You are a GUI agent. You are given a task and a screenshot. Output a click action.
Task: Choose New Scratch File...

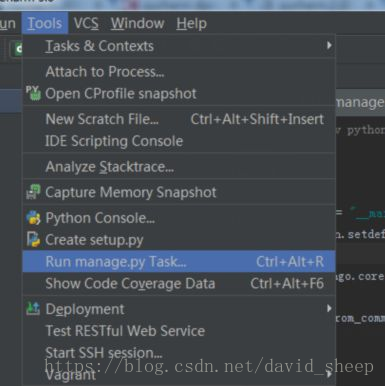(179, 119)
